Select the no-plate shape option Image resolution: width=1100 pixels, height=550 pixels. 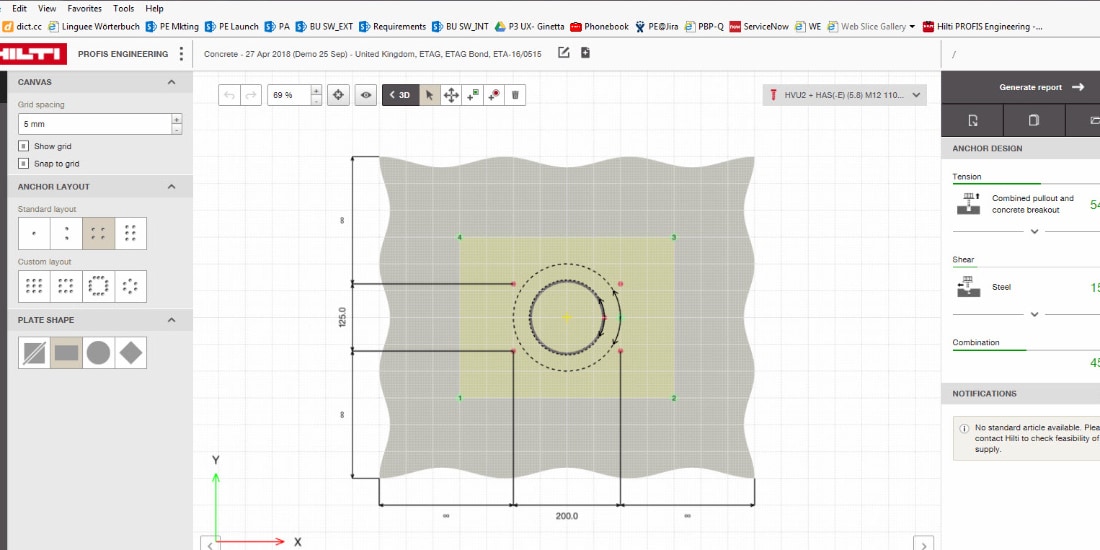(x=34, y=352)
